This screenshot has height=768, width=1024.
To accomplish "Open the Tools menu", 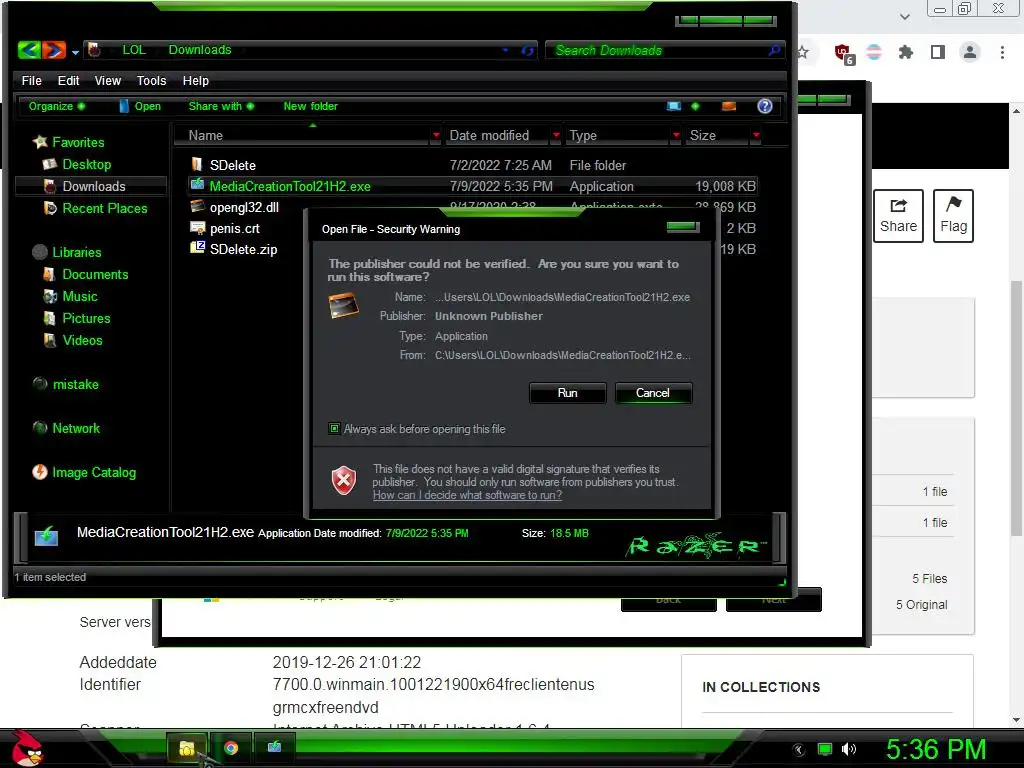I will pos(152,80).
